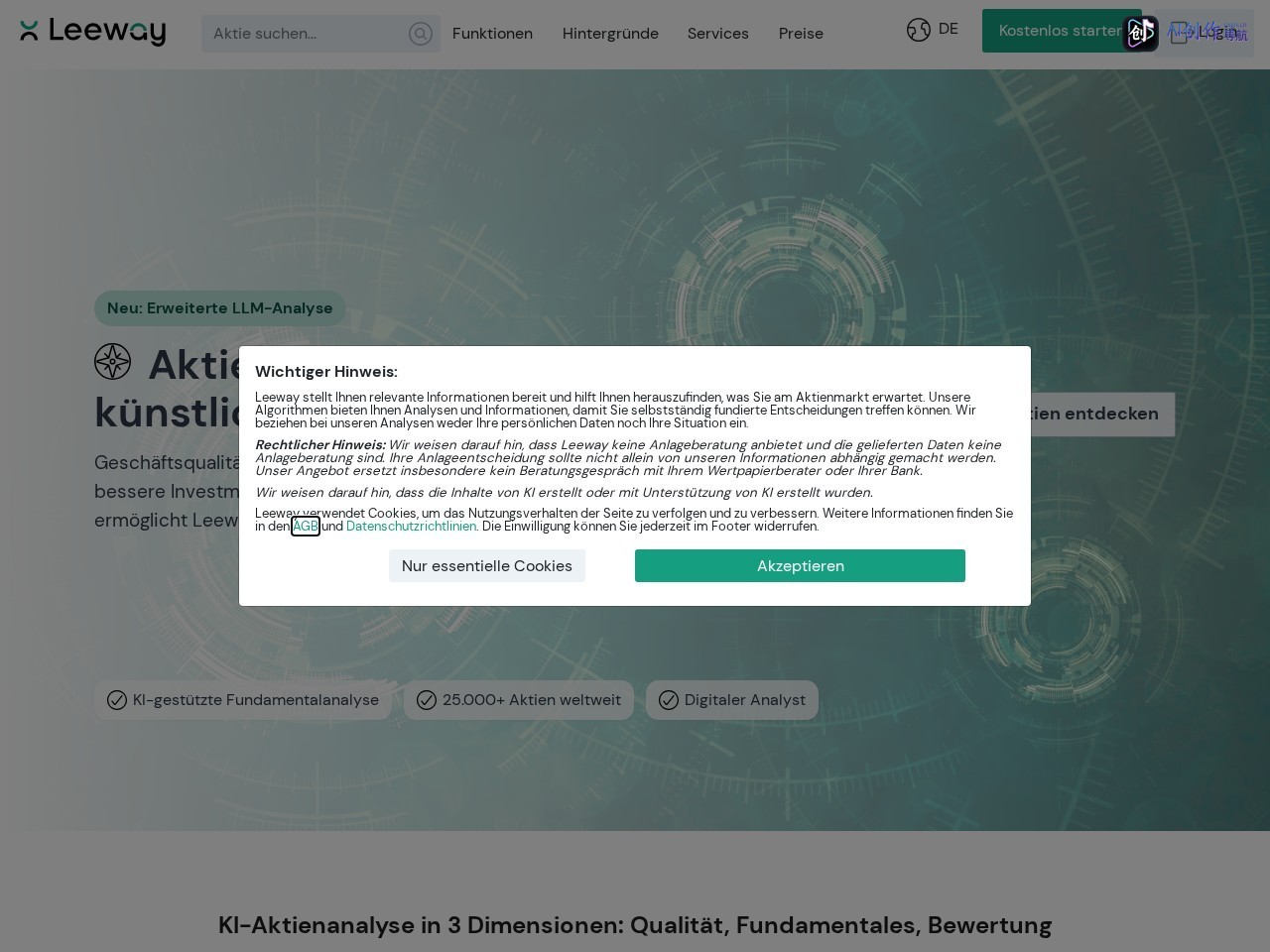This screenshot has width=1270, height=952.
Task: Click the checkmark icon for KI-gestützte Fundamentalanalyse
Action: 117,700
